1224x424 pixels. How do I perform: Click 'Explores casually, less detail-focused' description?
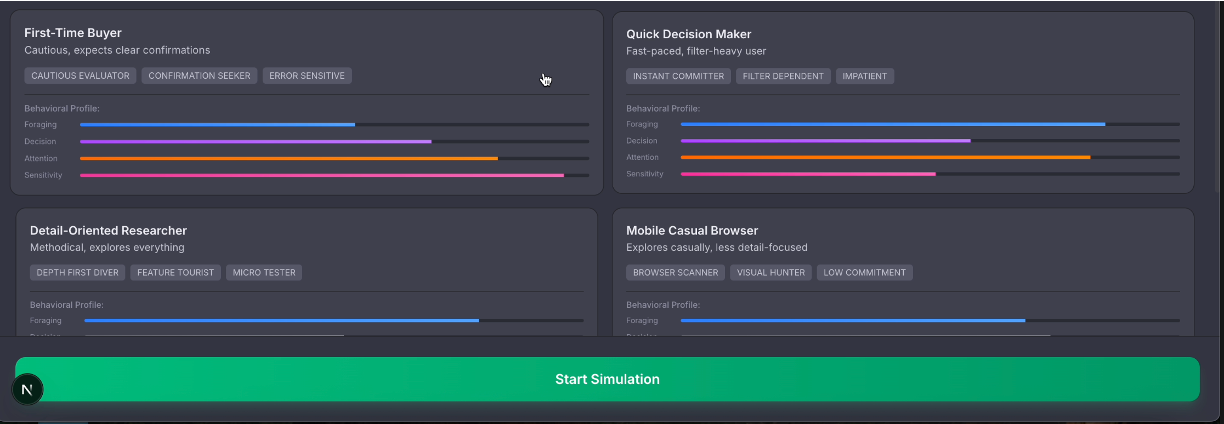(x=717, y=247)
